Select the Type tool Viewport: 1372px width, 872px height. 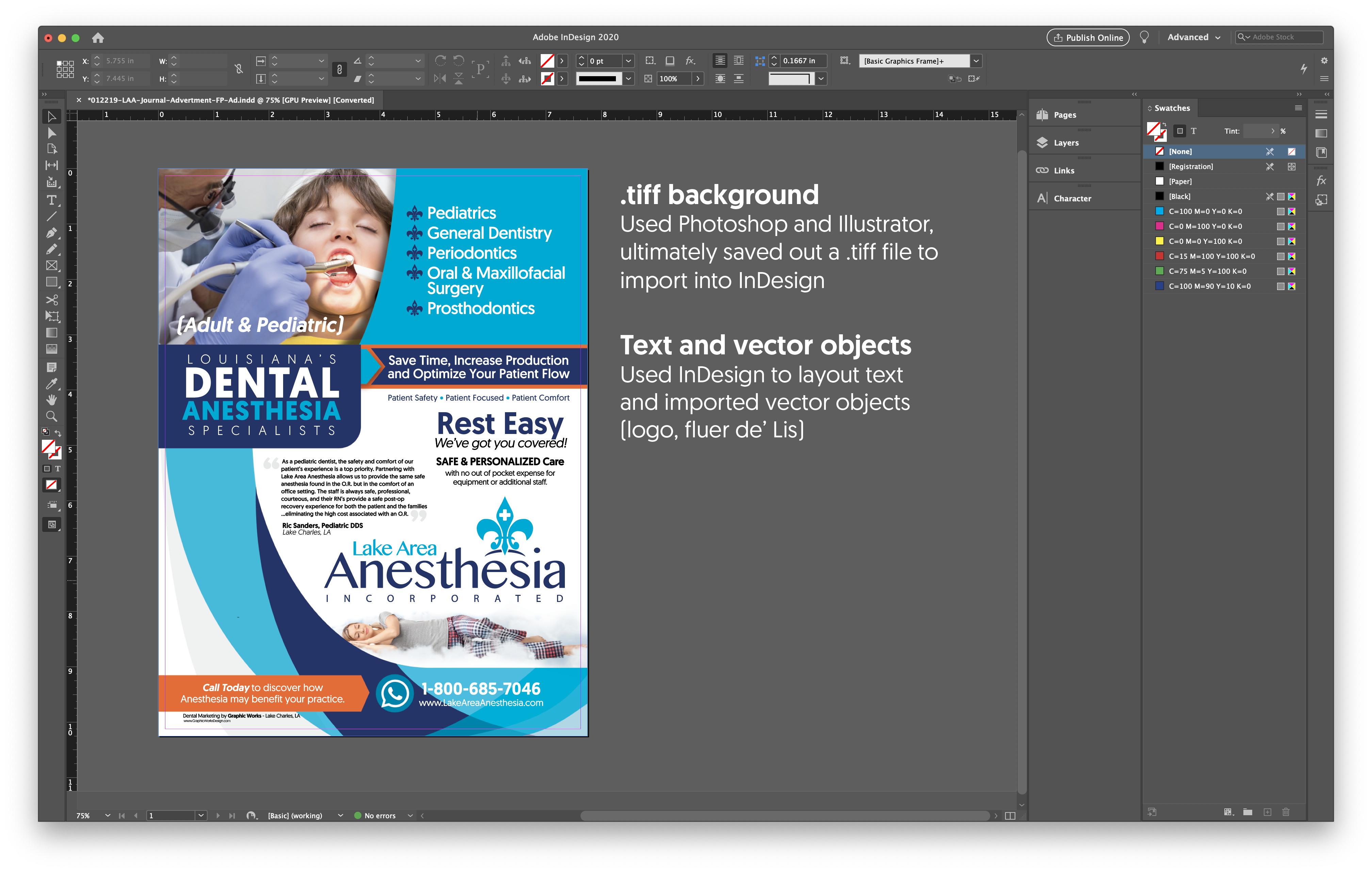[x=52, y=200]
